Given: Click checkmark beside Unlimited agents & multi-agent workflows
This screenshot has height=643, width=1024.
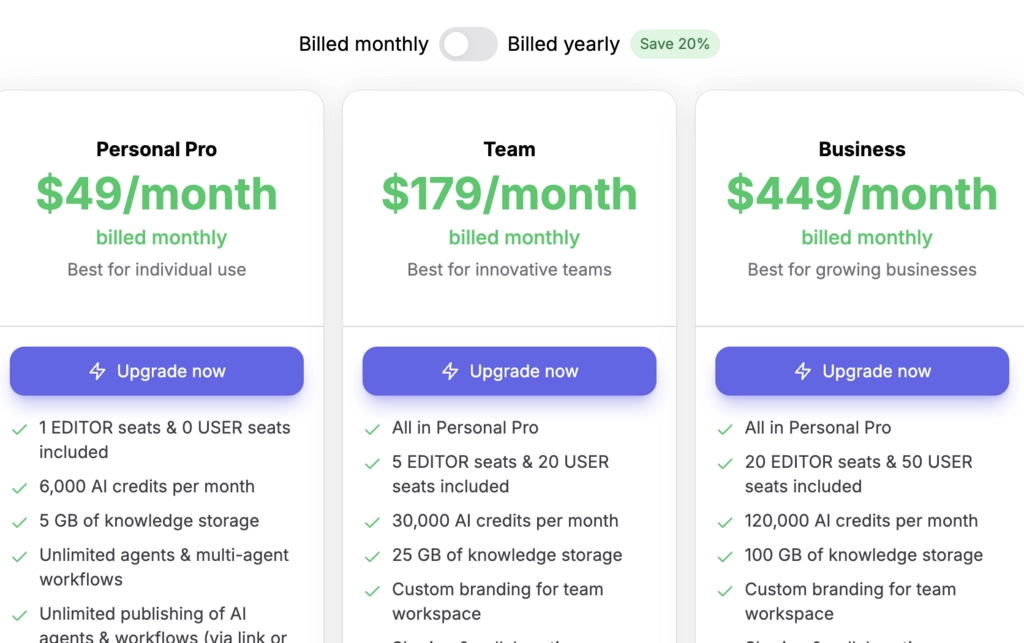Looking at the screenshot, I should coord(20,556).
